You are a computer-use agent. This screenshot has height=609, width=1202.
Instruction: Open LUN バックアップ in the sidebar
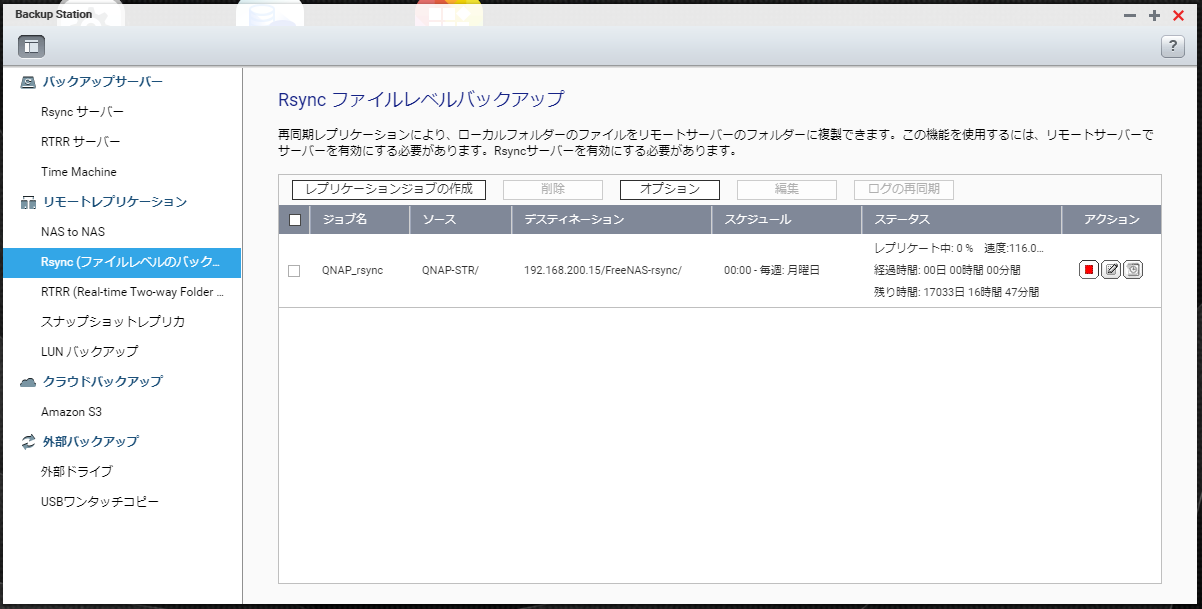click(x=90, y=352)
